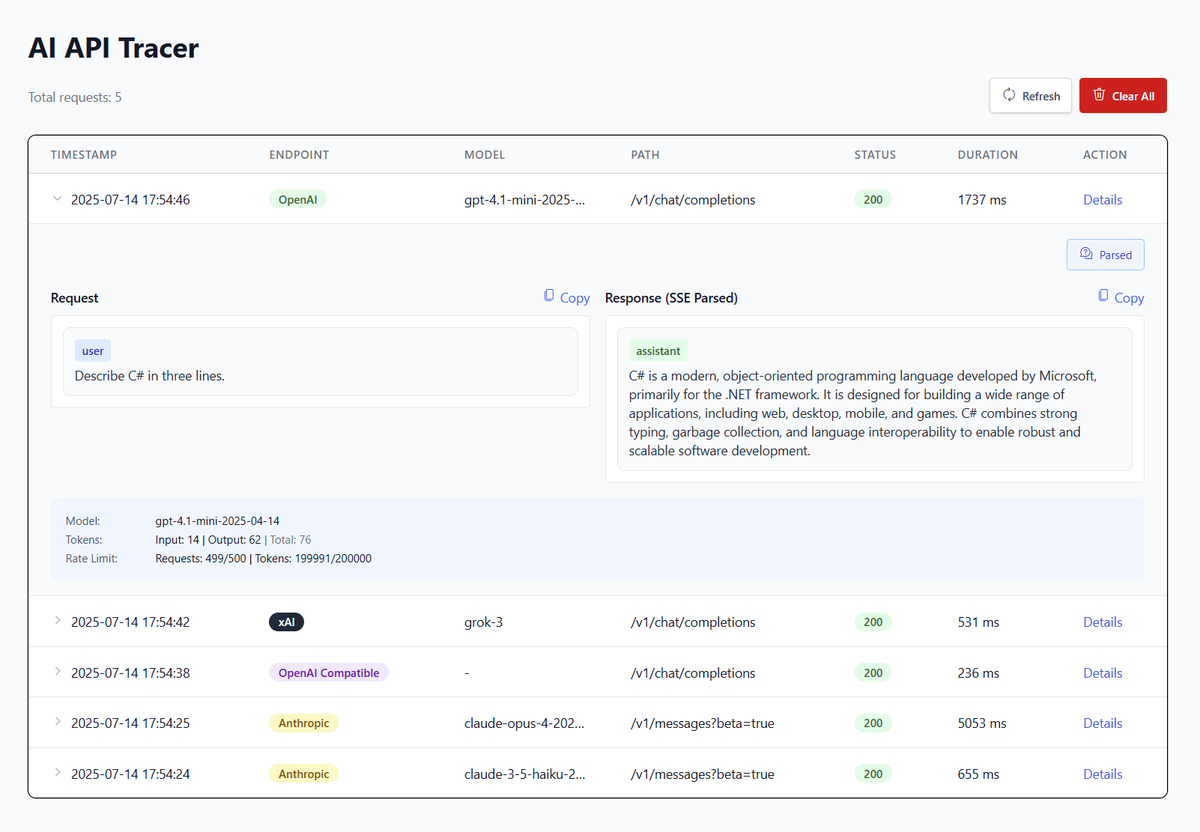Click the clipboard icon beside Request Copy
The image size is (1200, 832).
point(549,296)
